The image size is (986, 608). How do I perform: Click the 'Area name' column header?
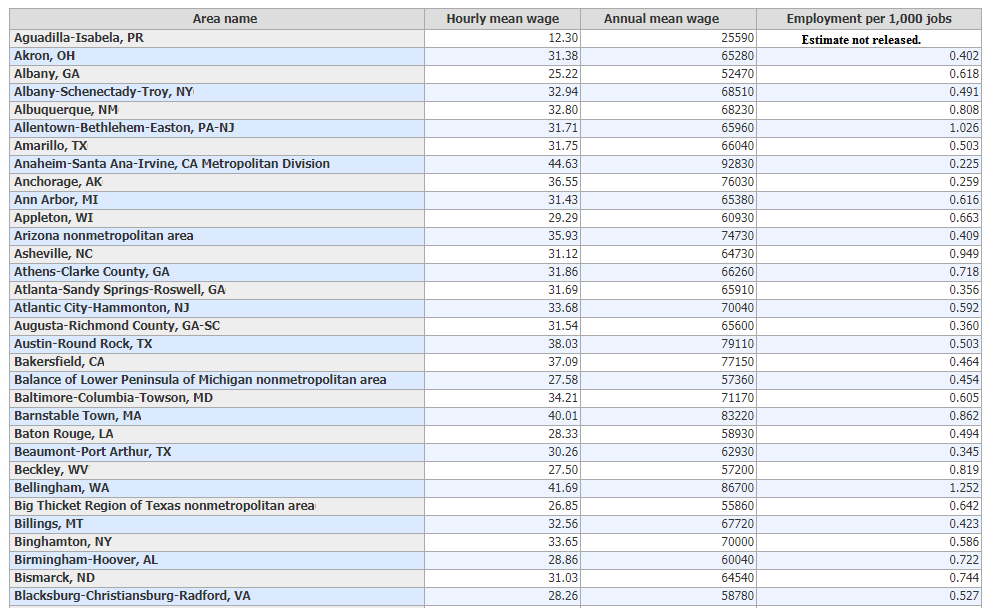pos(224,19)
